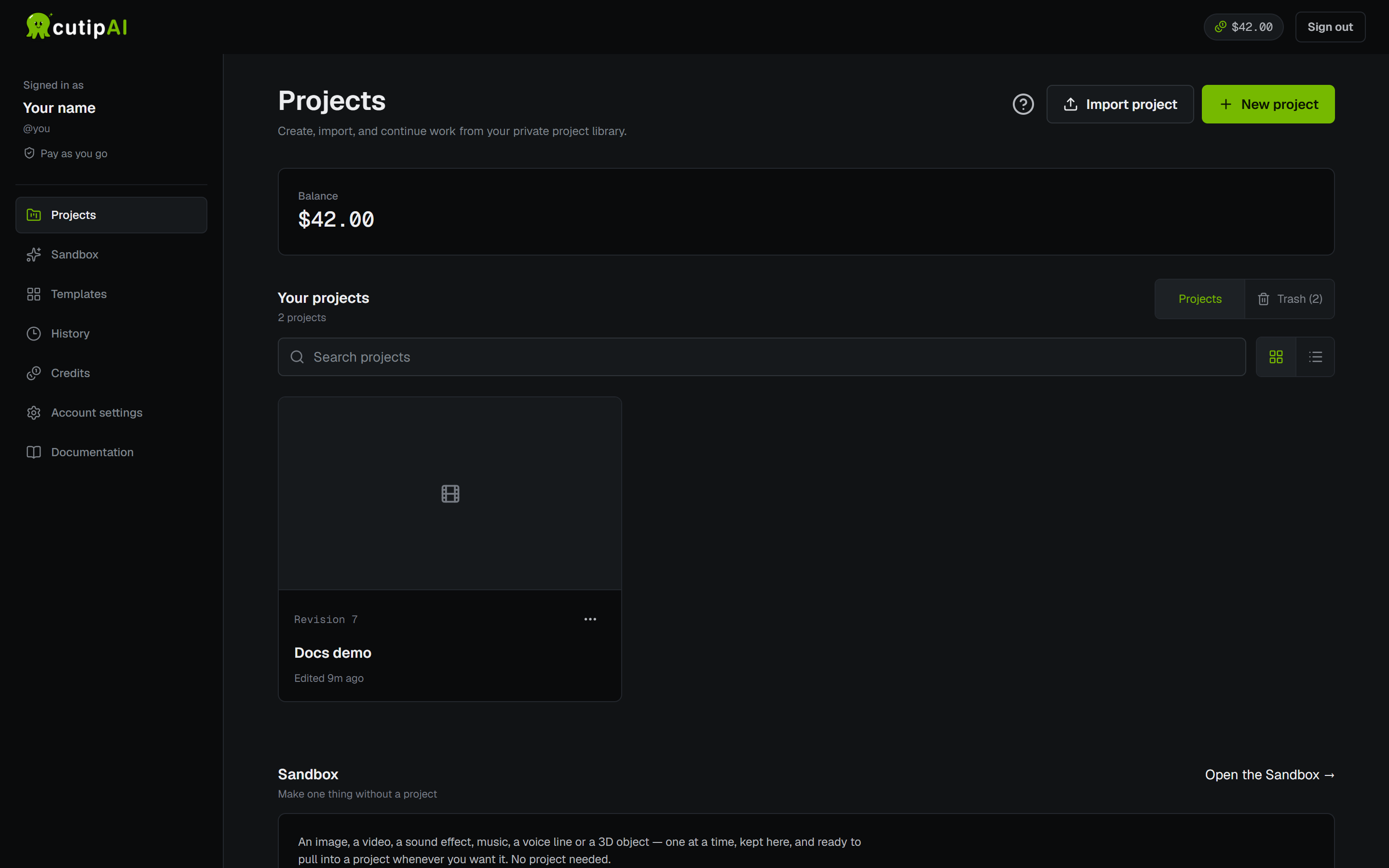
Task: Switch to list view layout
Action: (x=1316, y=357)
